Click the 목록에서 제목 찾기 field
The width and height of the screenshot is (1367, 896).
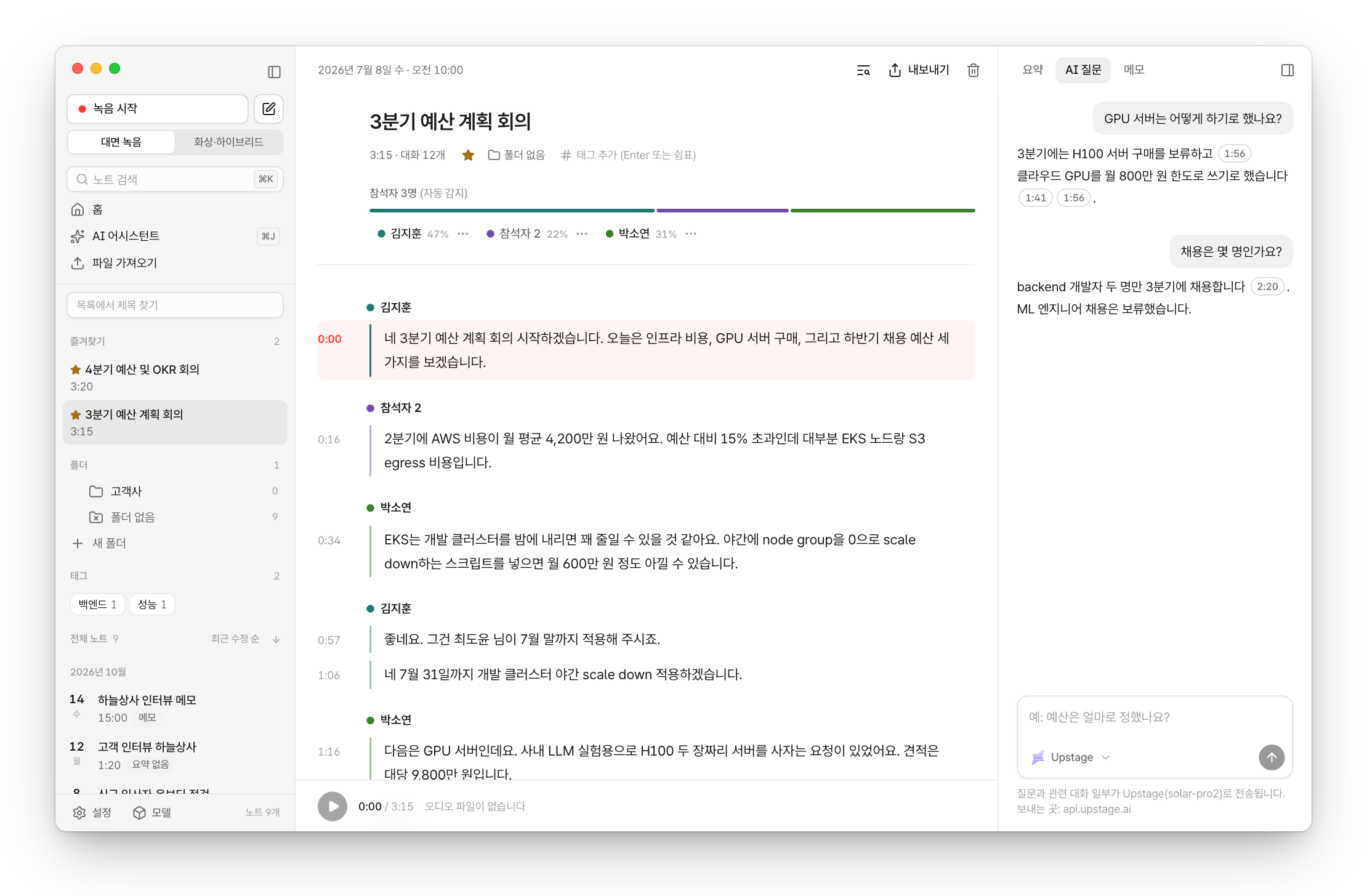point(175,305)
